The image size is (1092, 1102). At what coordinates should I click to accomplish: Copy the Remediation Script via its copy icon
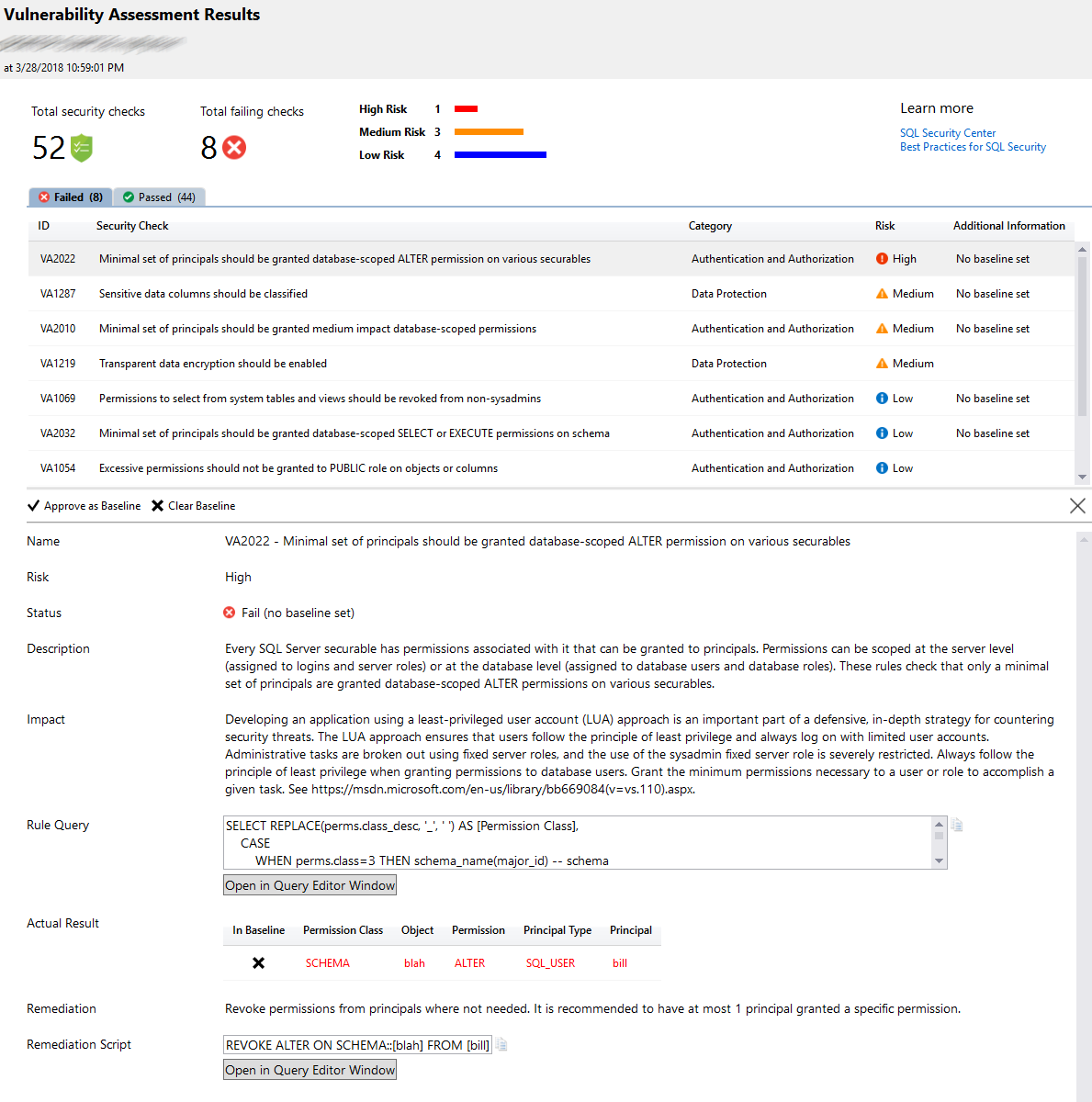[x=501, y=1043]
